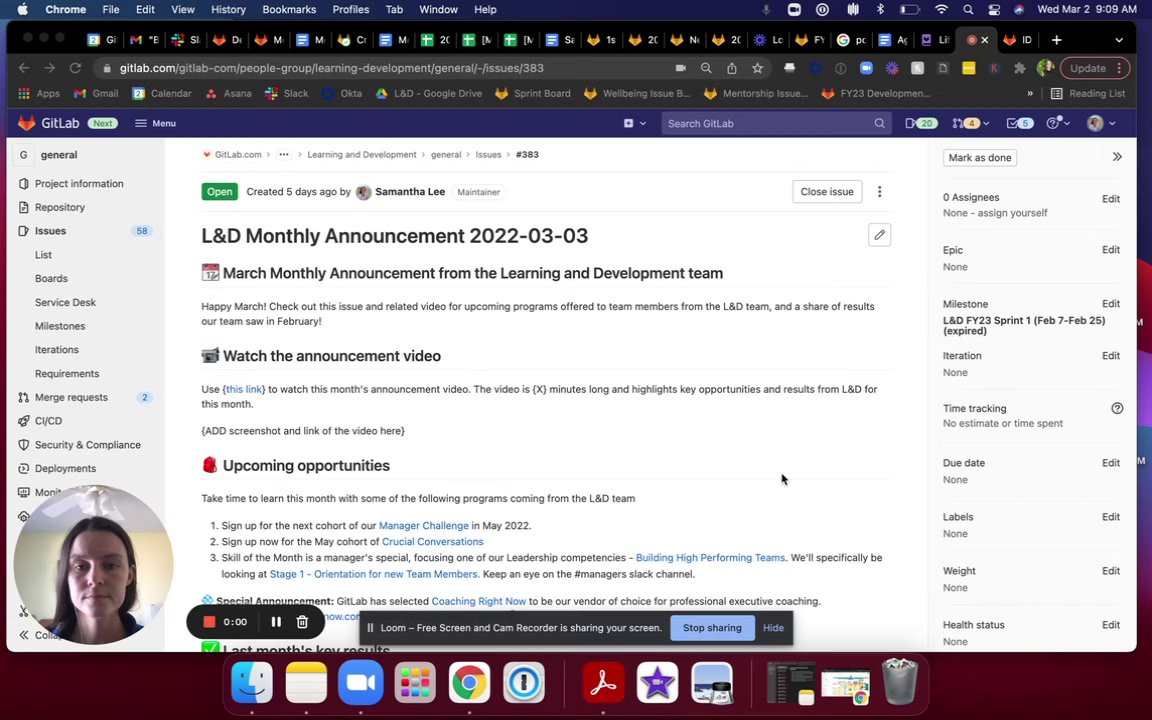Screen dimensions: 1152x720
Task: Open the help question mark menu
Action: 1057,123
